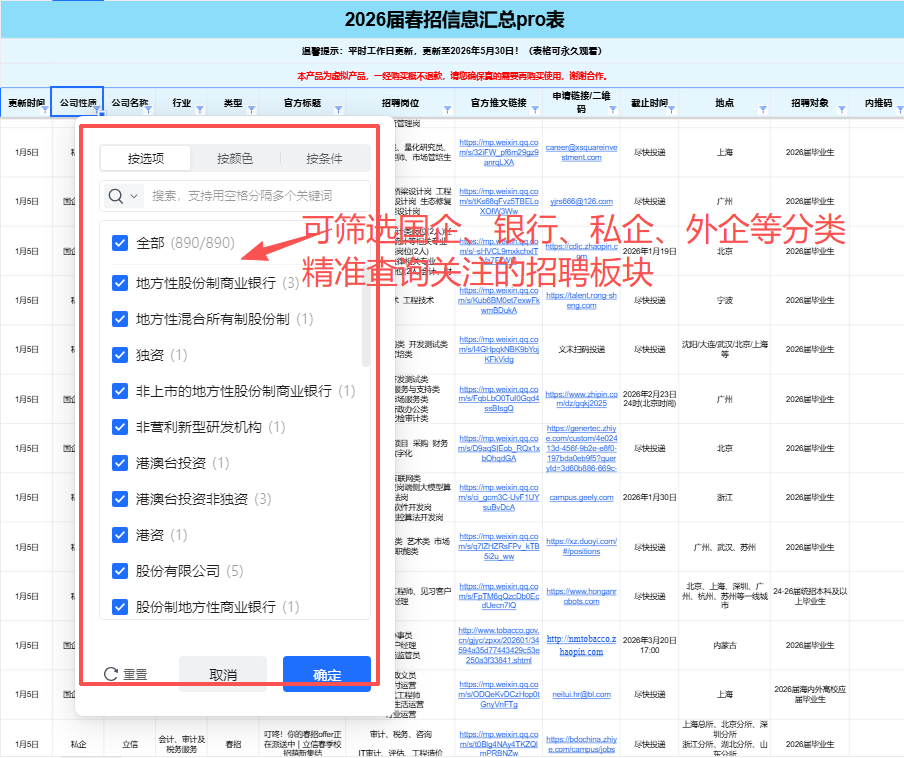Viewport: 904px width, 758px height.
Task: Switch to the 按条件 tab
Action: 324,157
